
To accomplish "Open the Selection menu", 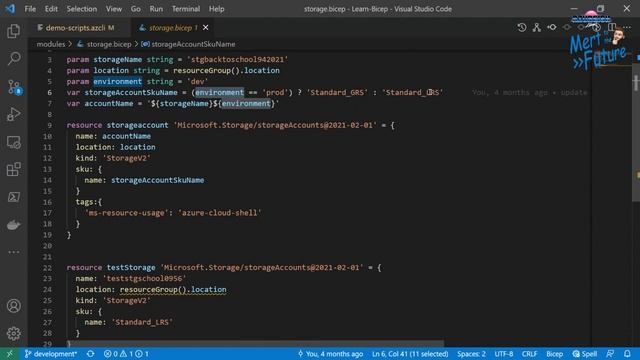I will coord(82,9).
